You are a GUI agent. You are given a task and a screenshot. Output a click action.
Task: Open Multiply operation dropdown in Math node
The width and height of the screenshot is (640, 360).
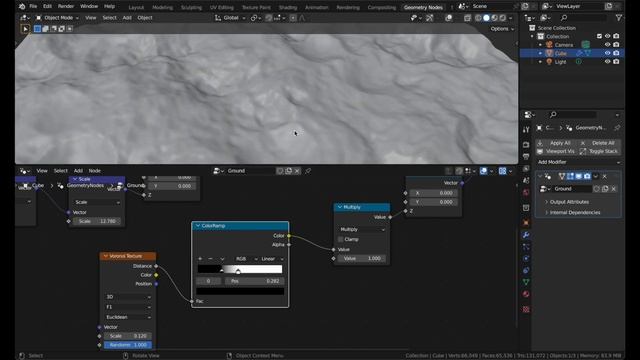coord(362,229)
